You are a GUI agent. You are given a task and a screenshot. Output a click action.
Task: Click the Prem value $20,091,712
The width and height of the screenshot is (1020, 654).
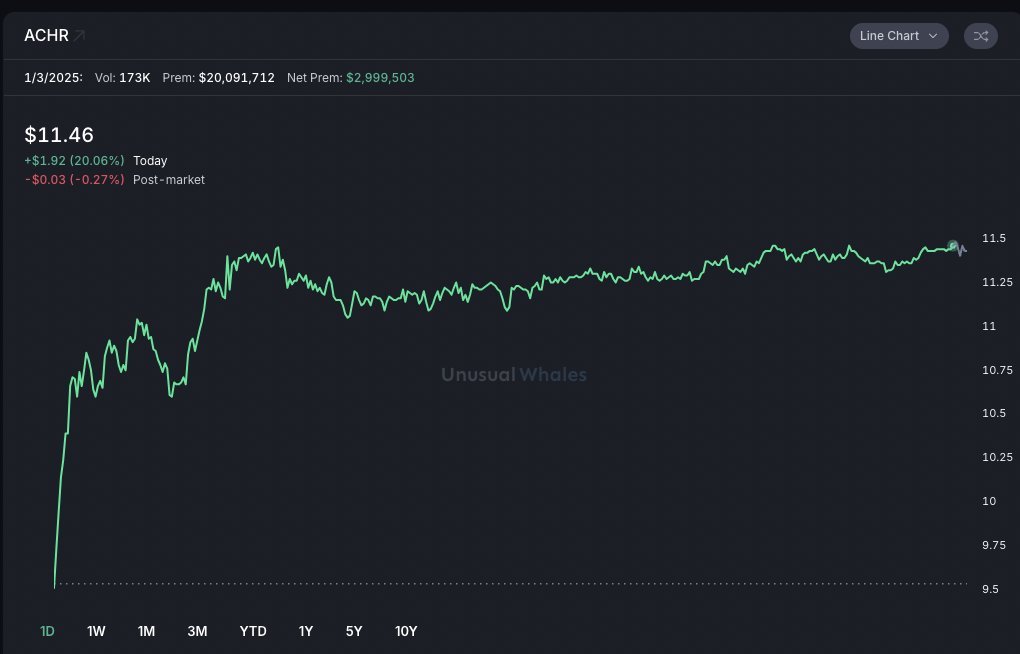(236, 77)
